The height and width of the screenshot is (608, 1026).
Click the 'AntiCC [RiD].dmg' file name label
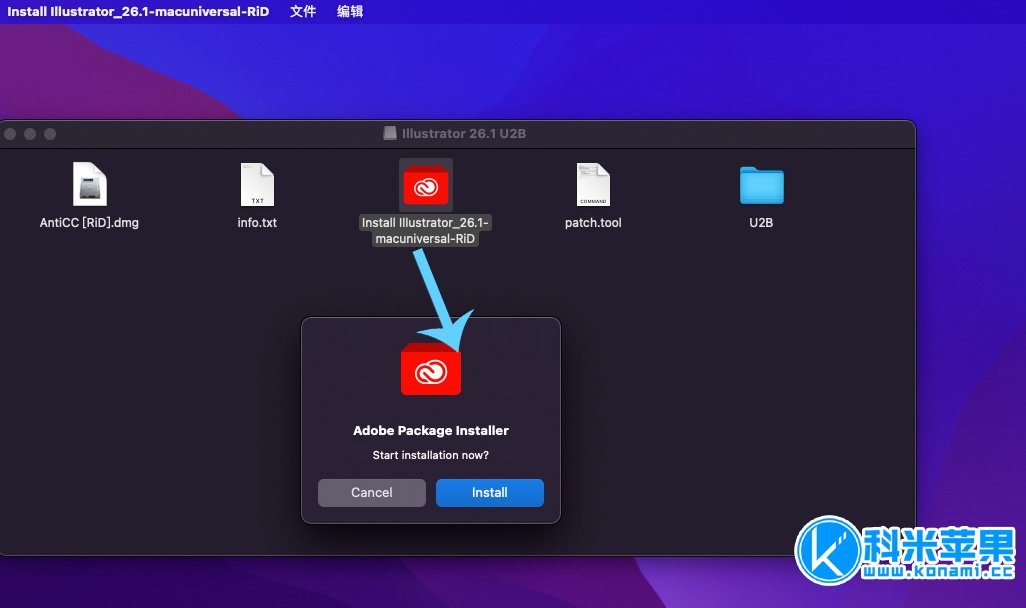pyautogui.click(x=89, y=223)
